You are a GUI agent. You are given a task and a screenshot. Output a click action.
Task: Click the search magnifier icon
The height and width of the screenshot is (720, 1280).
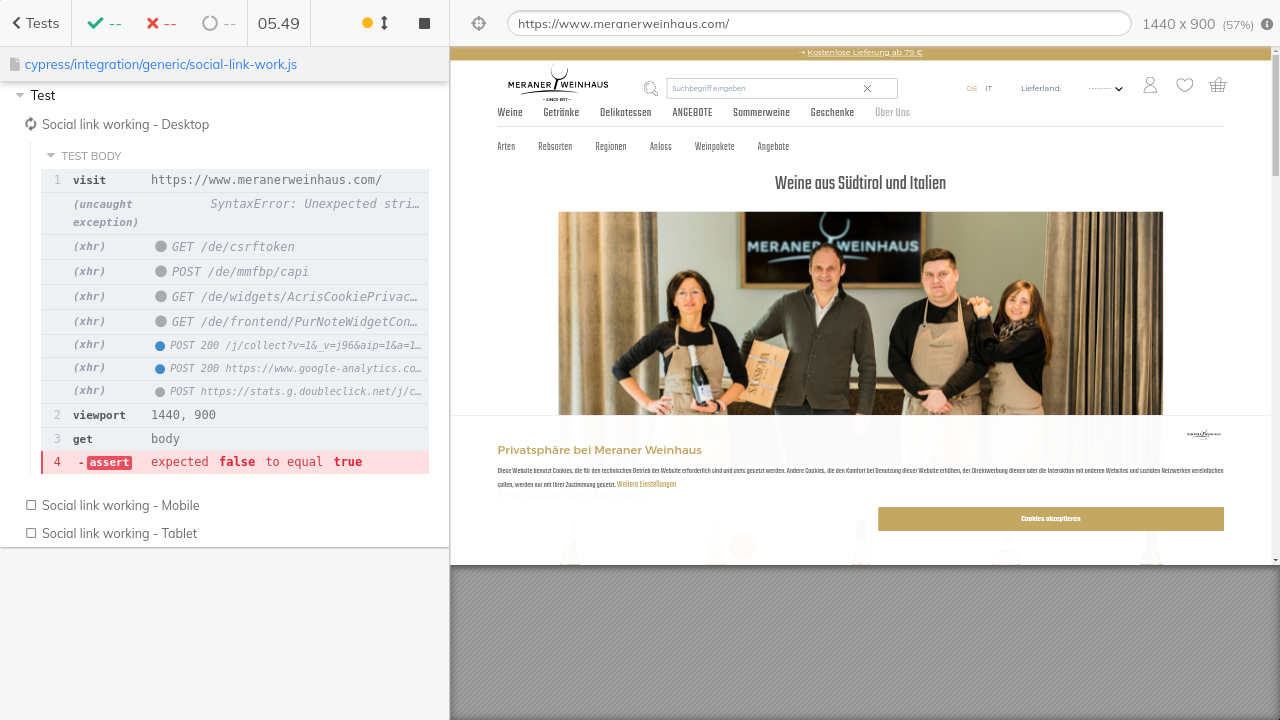651,88
